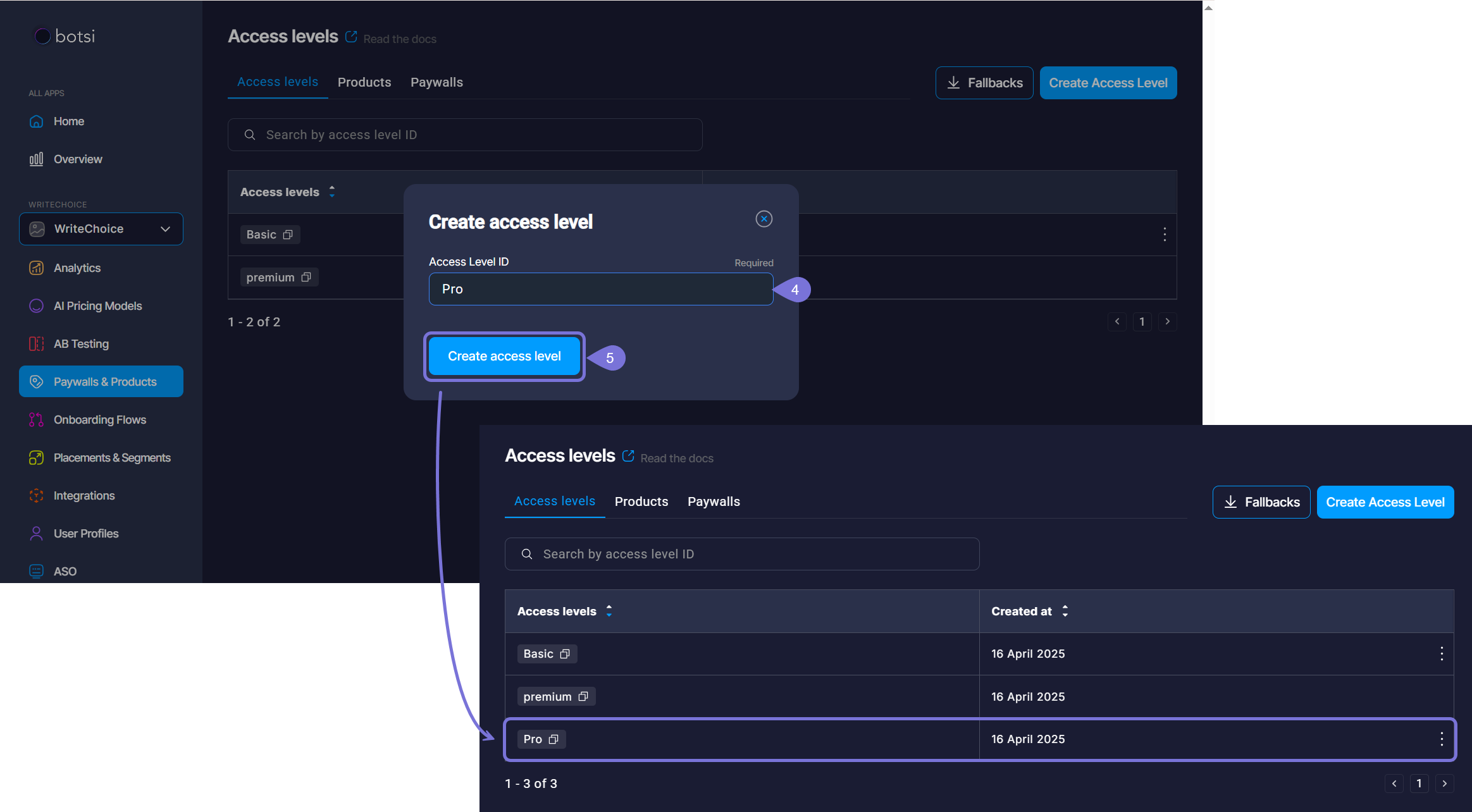
Task: Copy the premium ID in lower table
Action: point(583,696)
